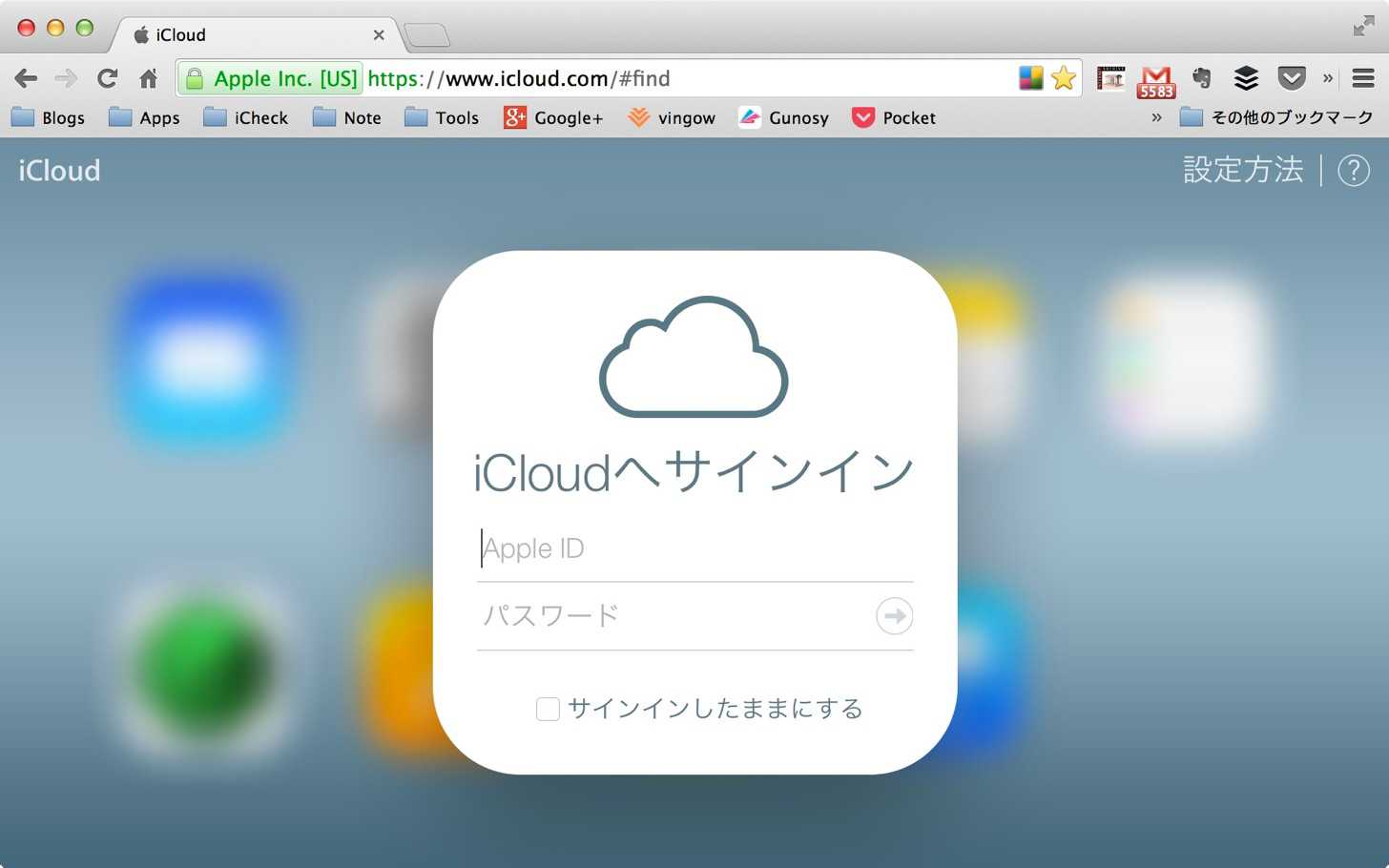1389x868 pixels.
Task: Show hidden extensions with the chevron
Action: click(x=1327, y=78)
